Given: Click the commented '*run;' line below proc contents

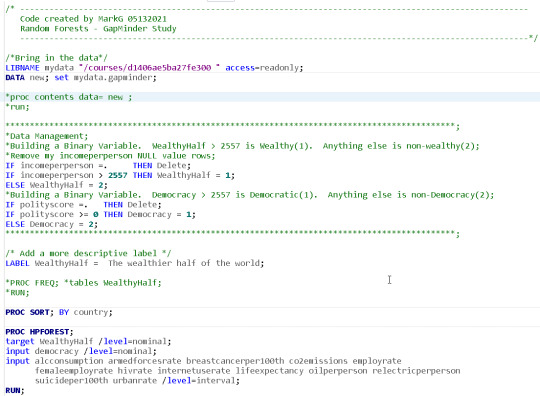Looking at the screenshot, I should click(x=17, y=107).
